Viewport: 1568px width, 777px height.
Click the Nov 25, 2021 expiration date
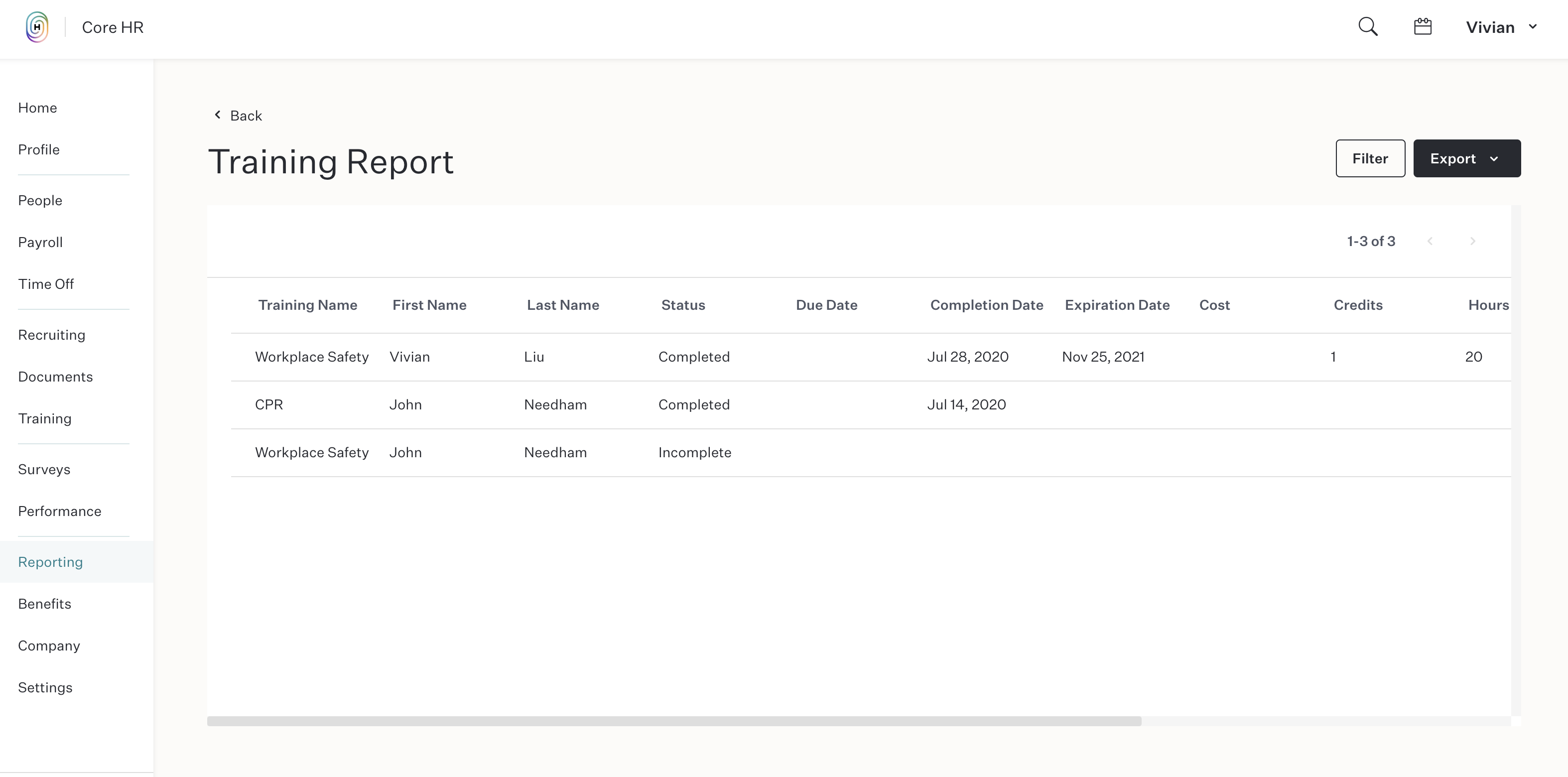coord(1103,357)
